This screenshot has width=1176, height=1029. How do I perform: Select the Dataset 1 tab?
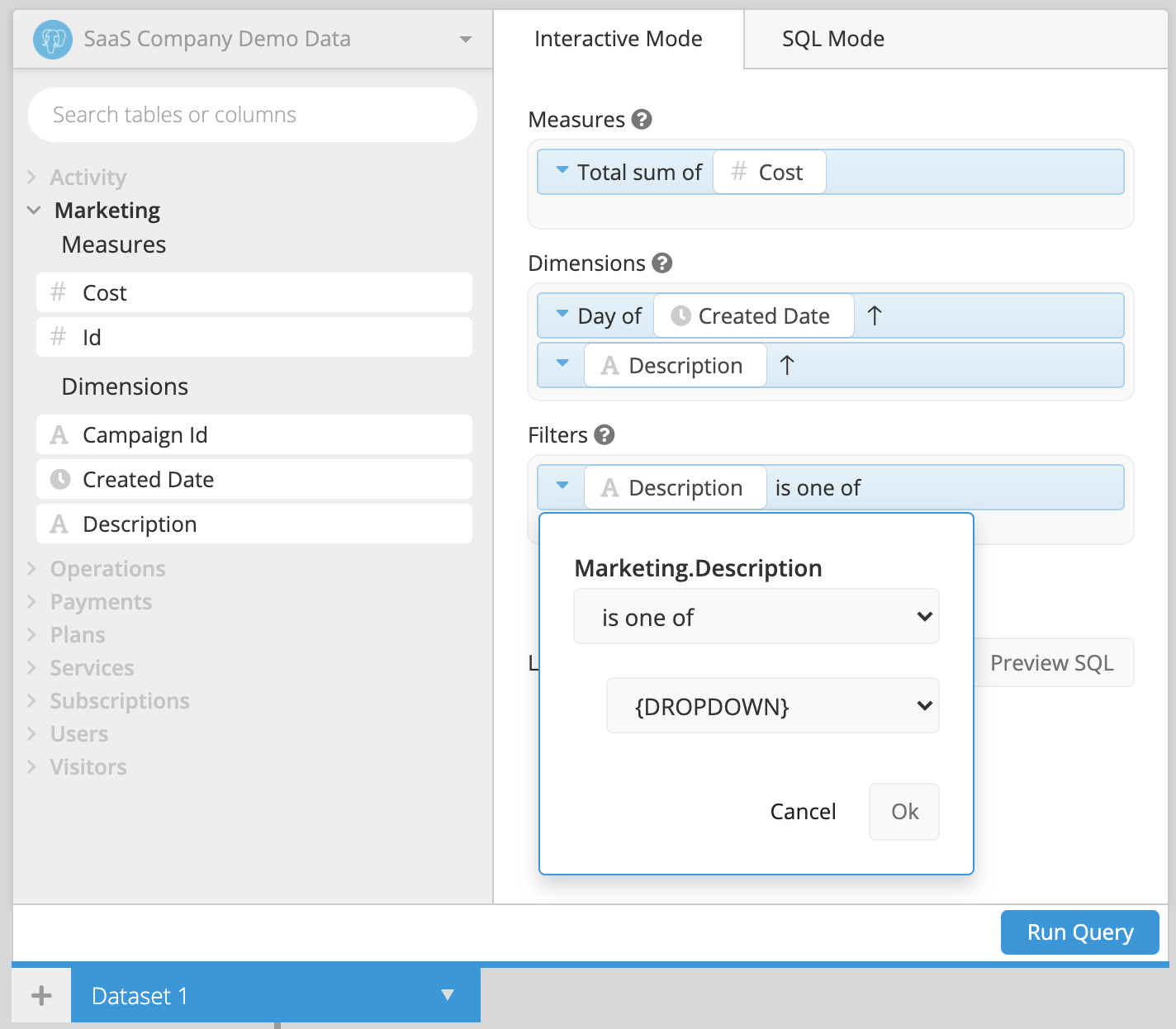pyautogui.click(x=276, y=995)
